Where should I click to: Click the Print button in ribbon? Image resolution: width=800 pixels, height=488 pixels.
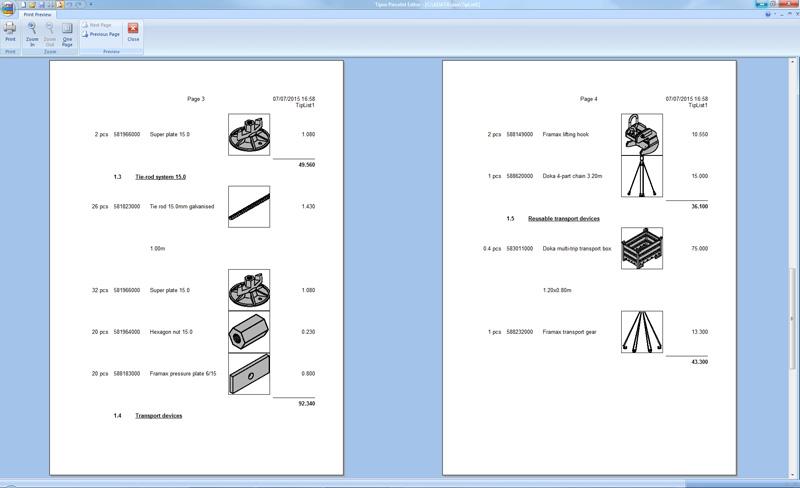pos(10,32)
